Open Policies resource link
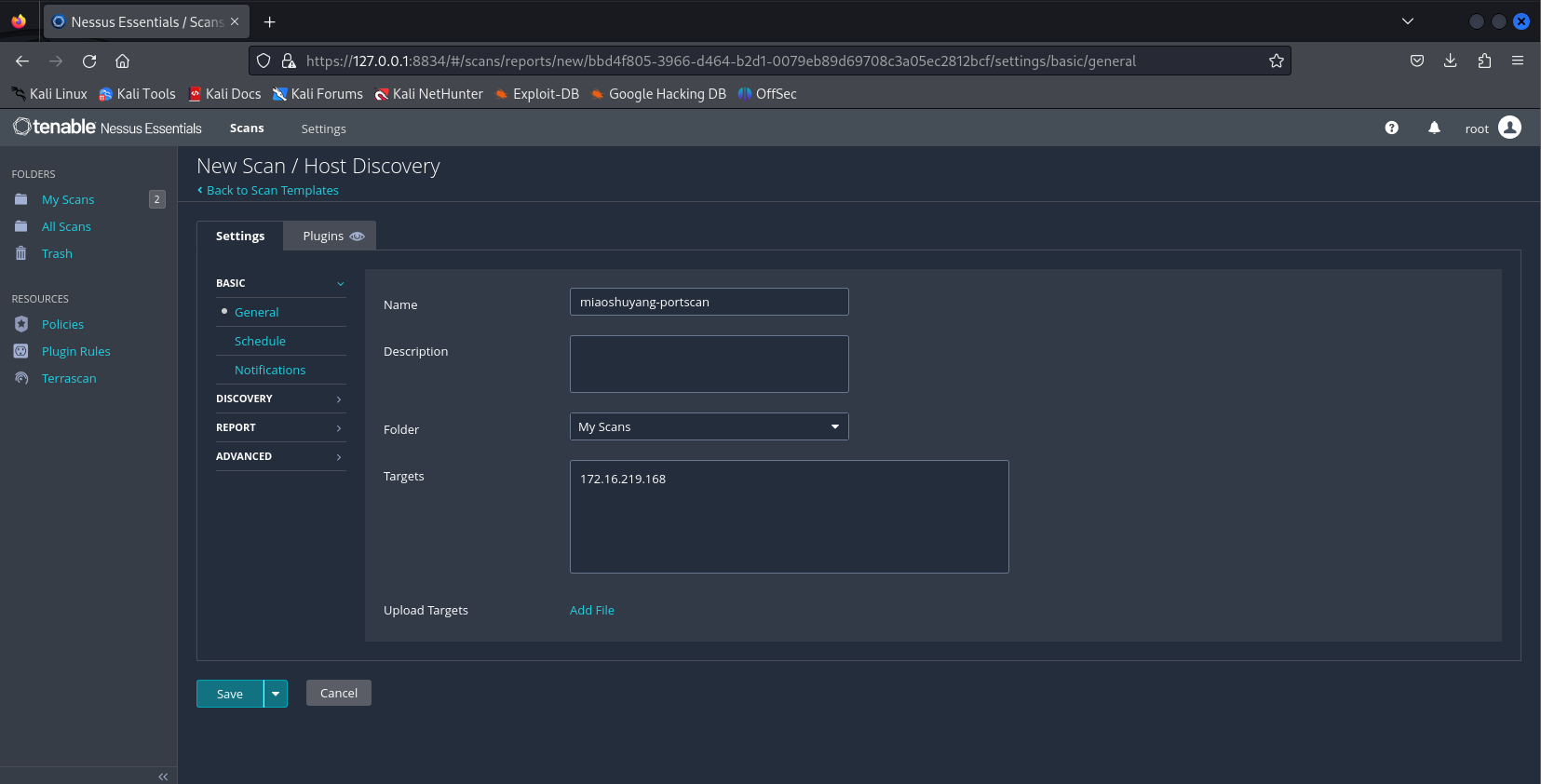Image resolution: width=1541 pixels, height=784 pixels. (62, 324)
